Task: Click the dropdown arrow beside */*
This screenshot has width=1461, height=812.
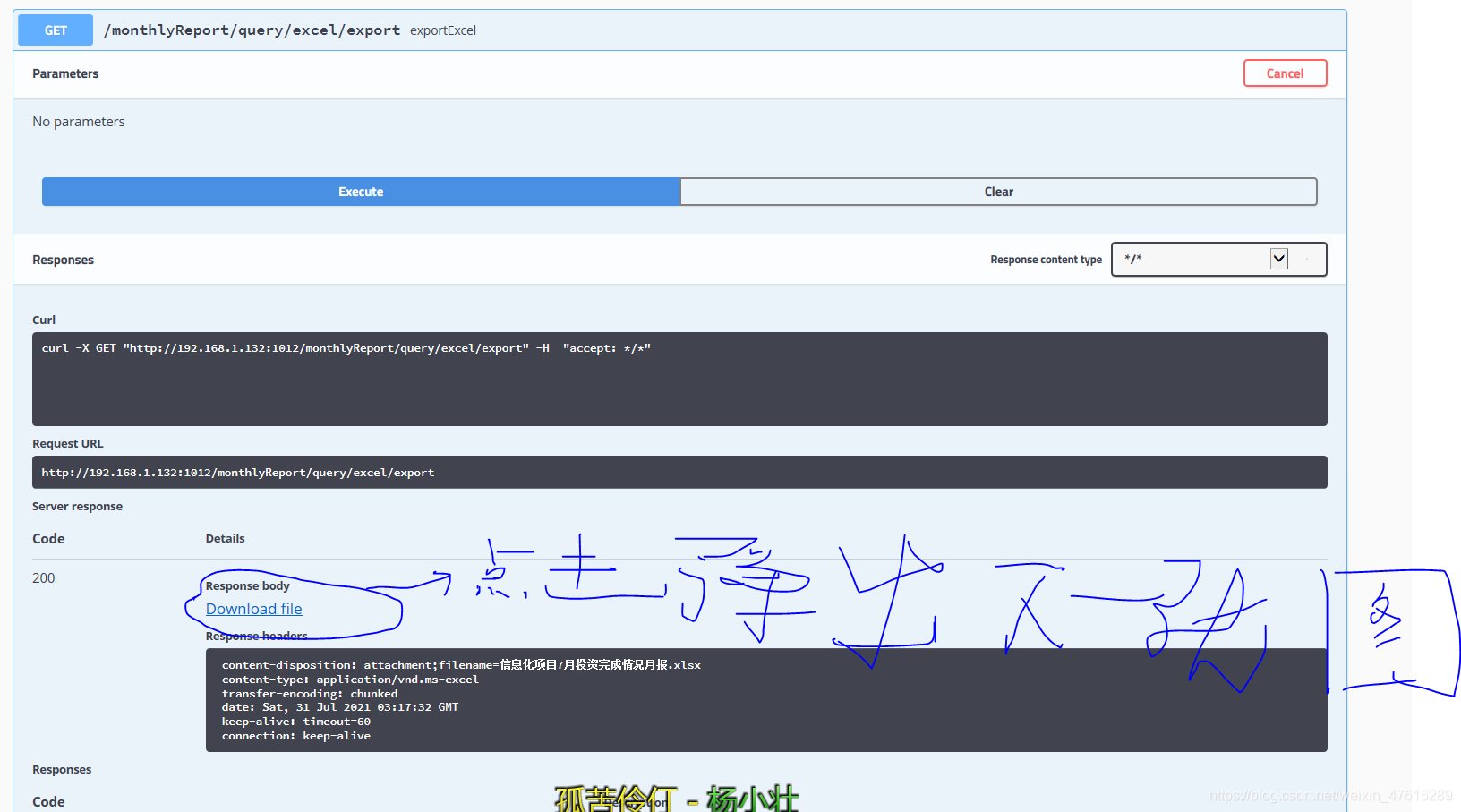Action: pos(1279,259)
